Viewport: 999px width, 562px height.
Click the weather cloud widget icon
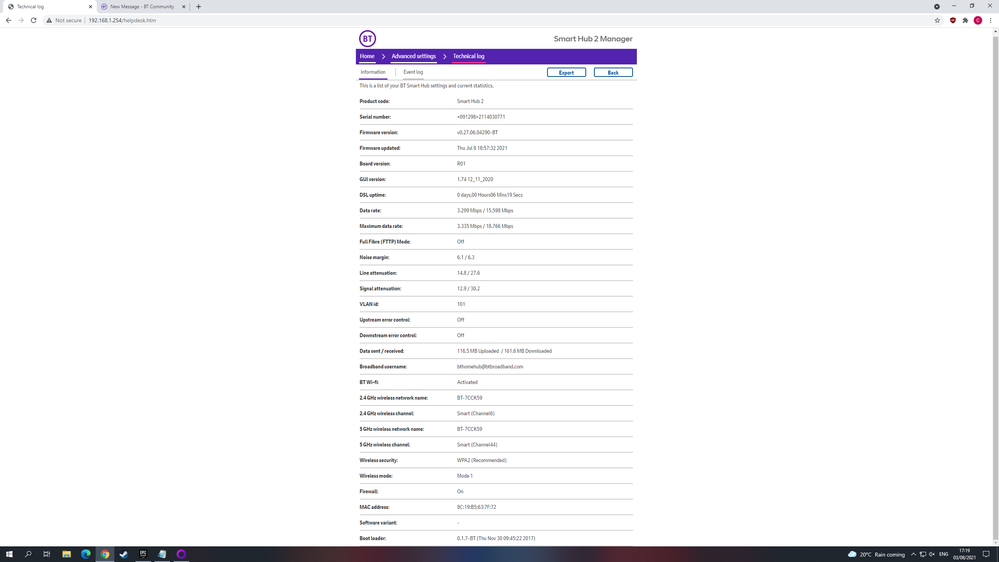(852, 554)
